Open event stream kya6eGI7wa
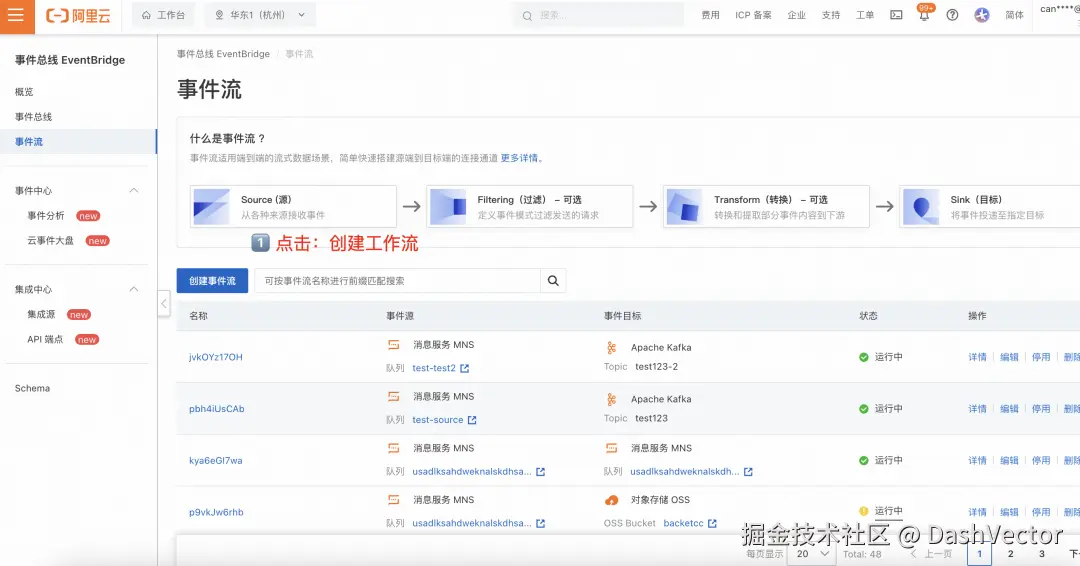Image resolution: width=1080 pixels, height=566 pixels. tap(216, 460)
